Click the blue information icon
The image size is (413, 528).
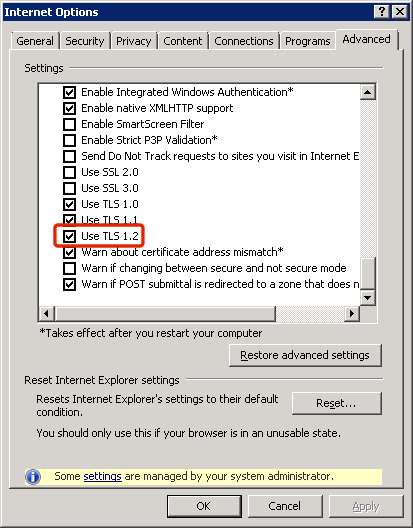[x=33, y=476]
